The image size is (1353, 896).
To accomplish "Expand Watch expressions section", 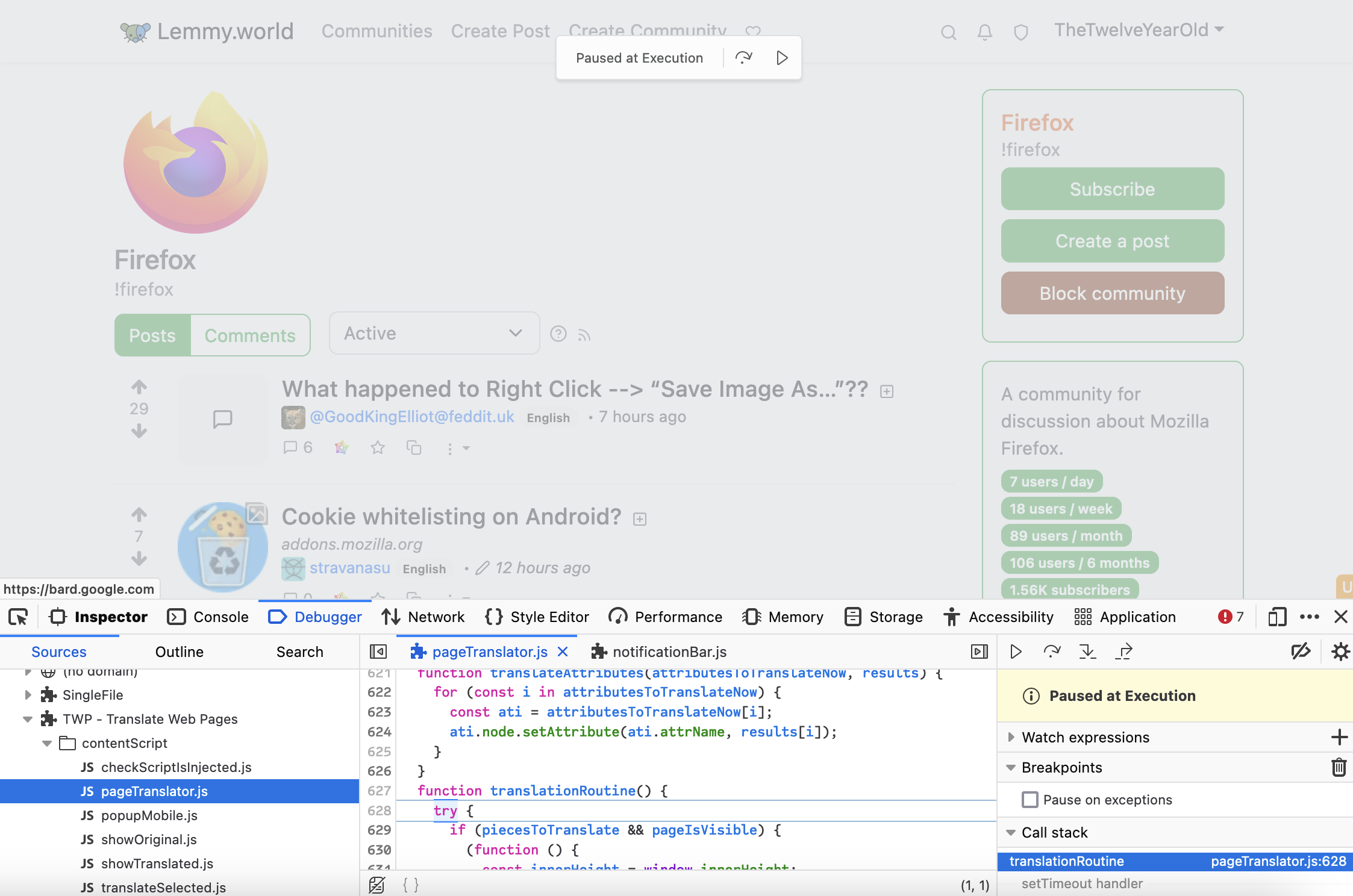I will coord(1011,737).
